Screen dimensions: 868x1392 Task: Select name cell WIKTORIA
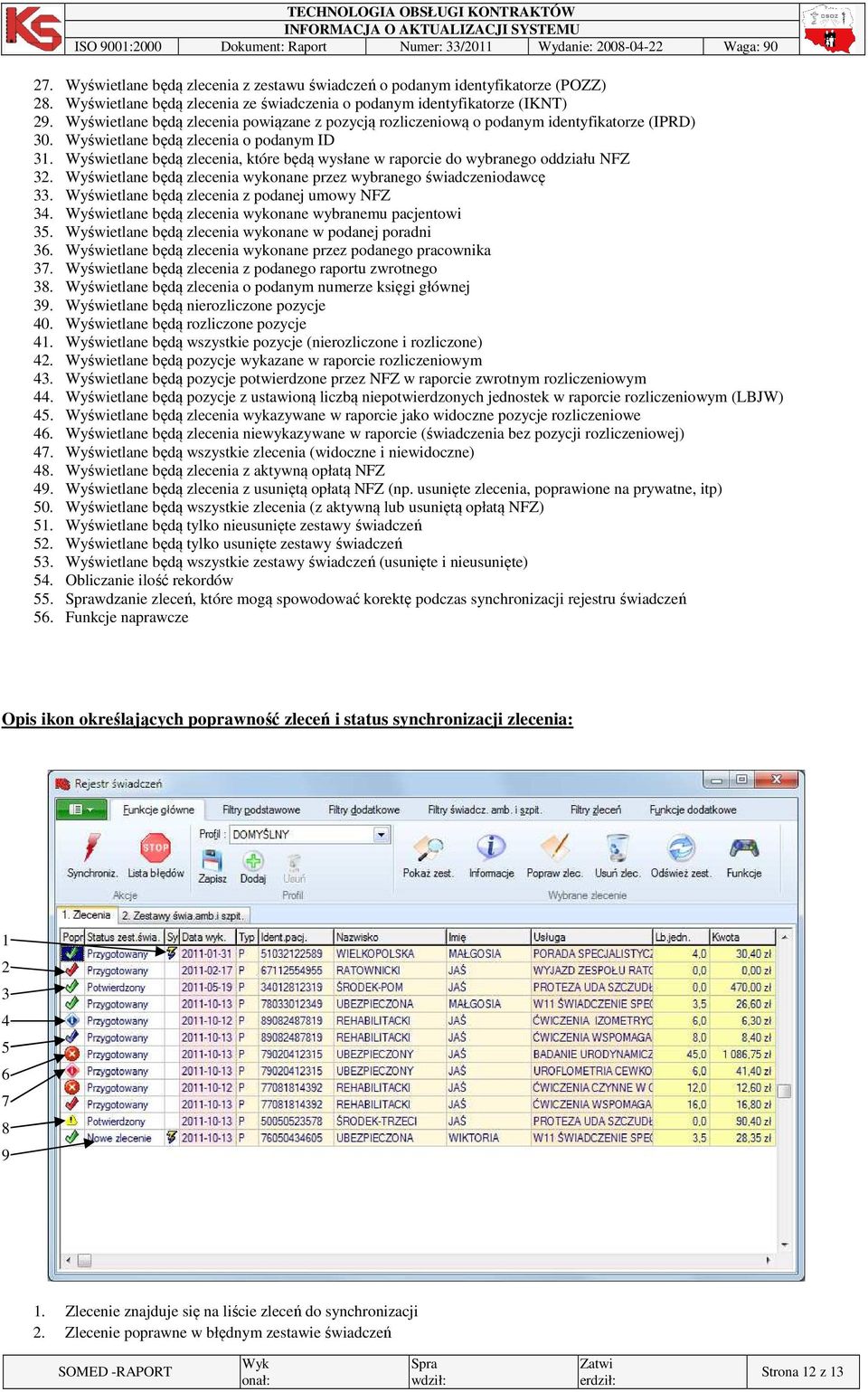click(488, 1138)
